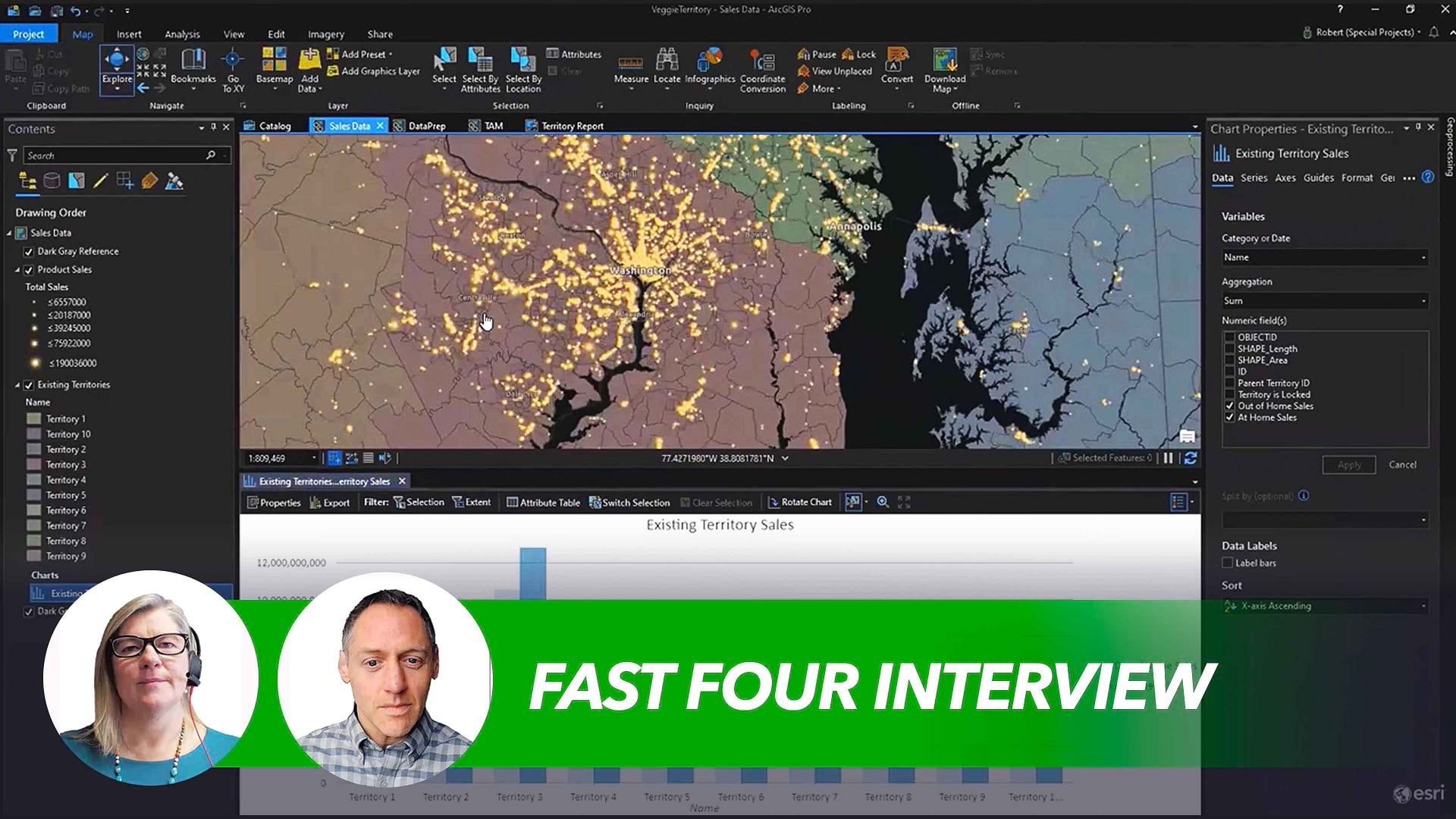The image size is (1456, 819).
Task: Switch to the Imagery ribbon tab
Action: [325, 34]
